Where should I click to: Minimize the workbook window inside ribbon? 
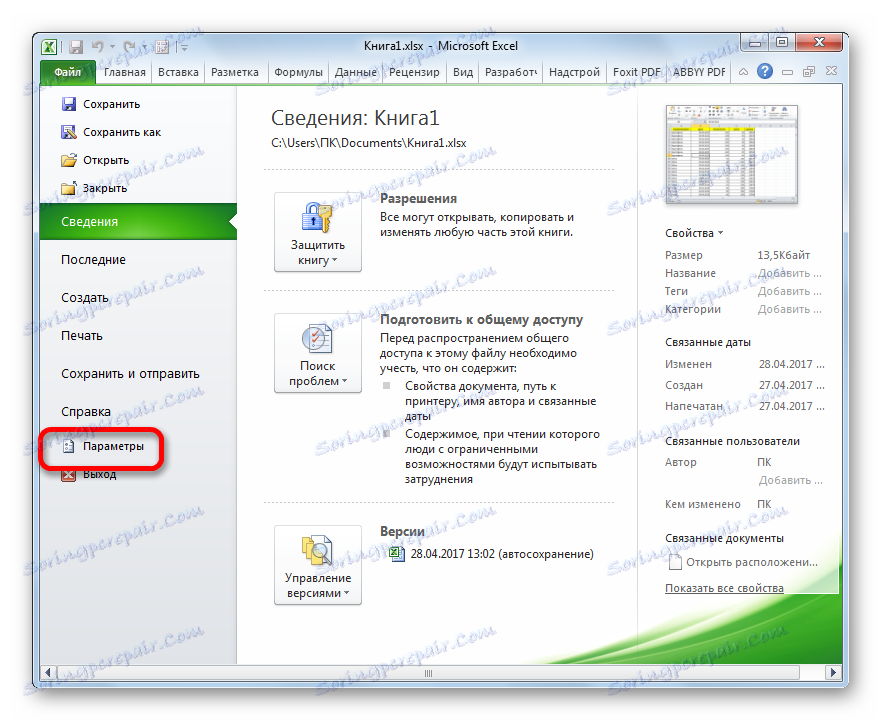coord(788,72)
